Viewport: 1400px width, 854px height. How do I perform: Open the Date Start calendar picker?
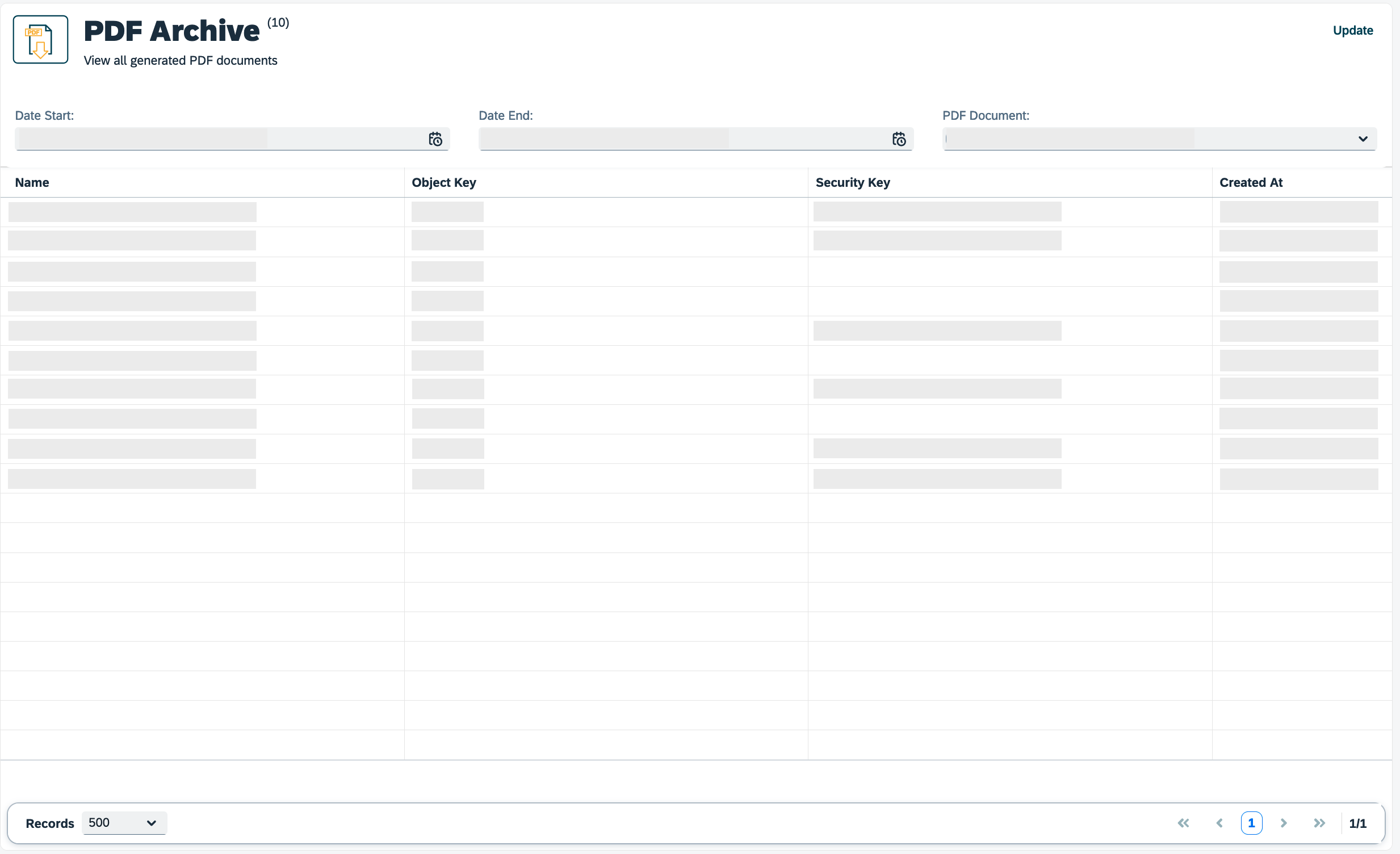[x=435, y=139]
